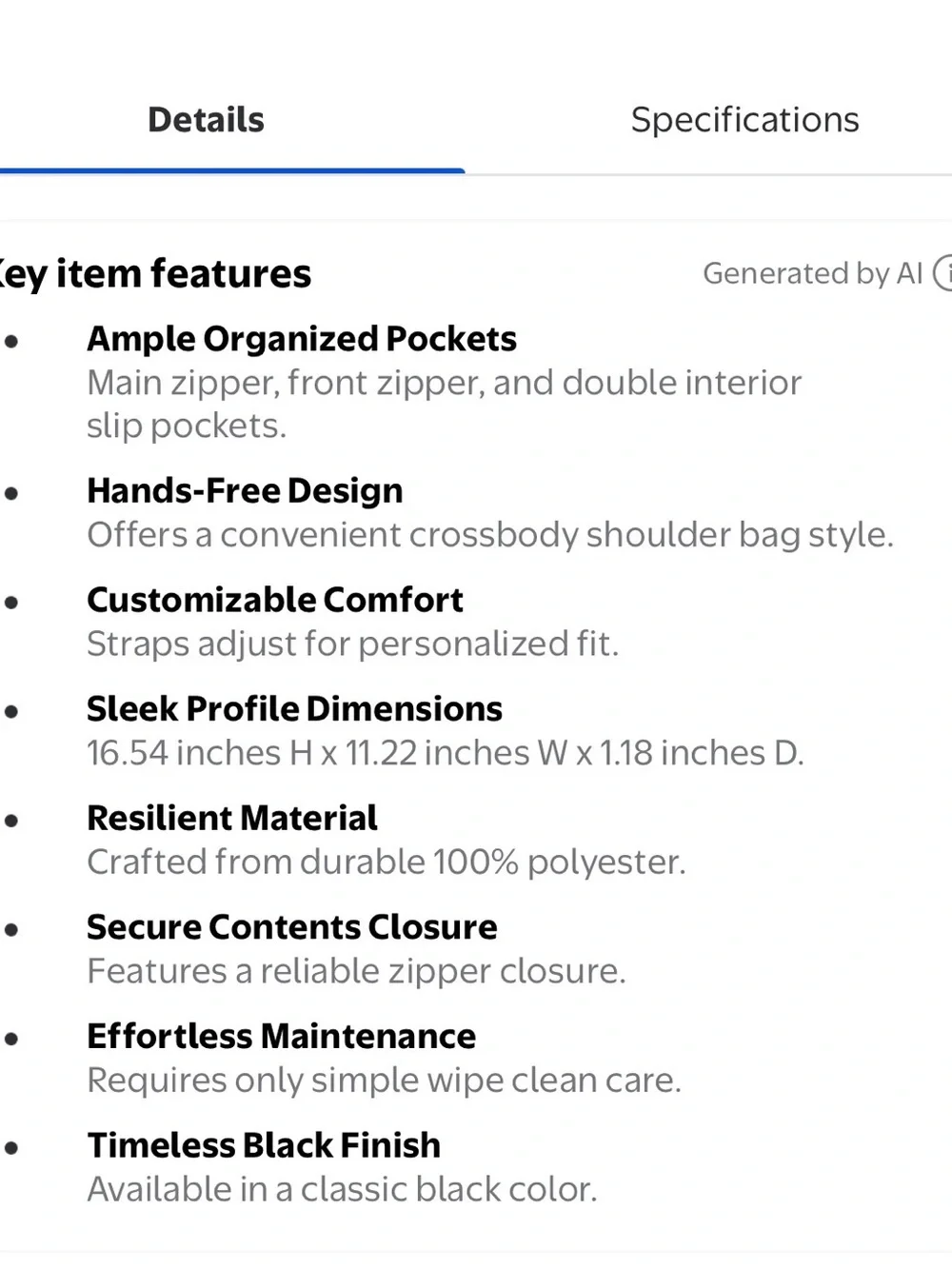Select the Details tab
The width and height of the screenshot is (952, 1269).
click(x=206, y=120)
